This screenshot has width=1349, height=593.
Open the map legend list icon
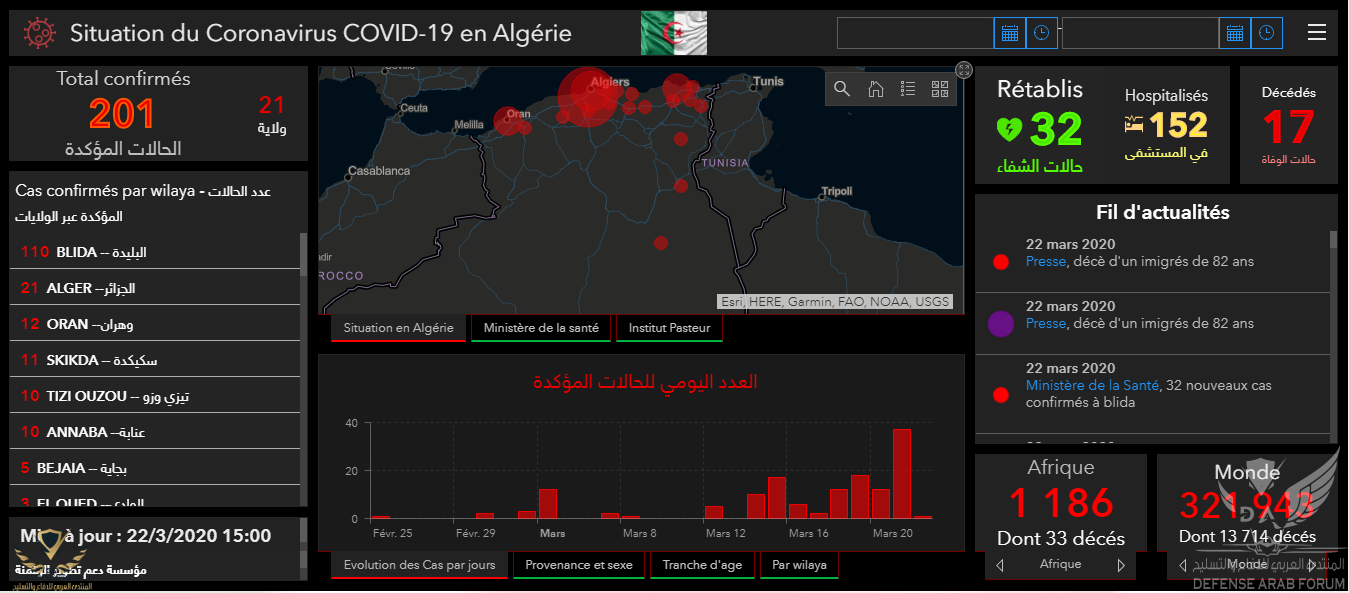(908, 89)
